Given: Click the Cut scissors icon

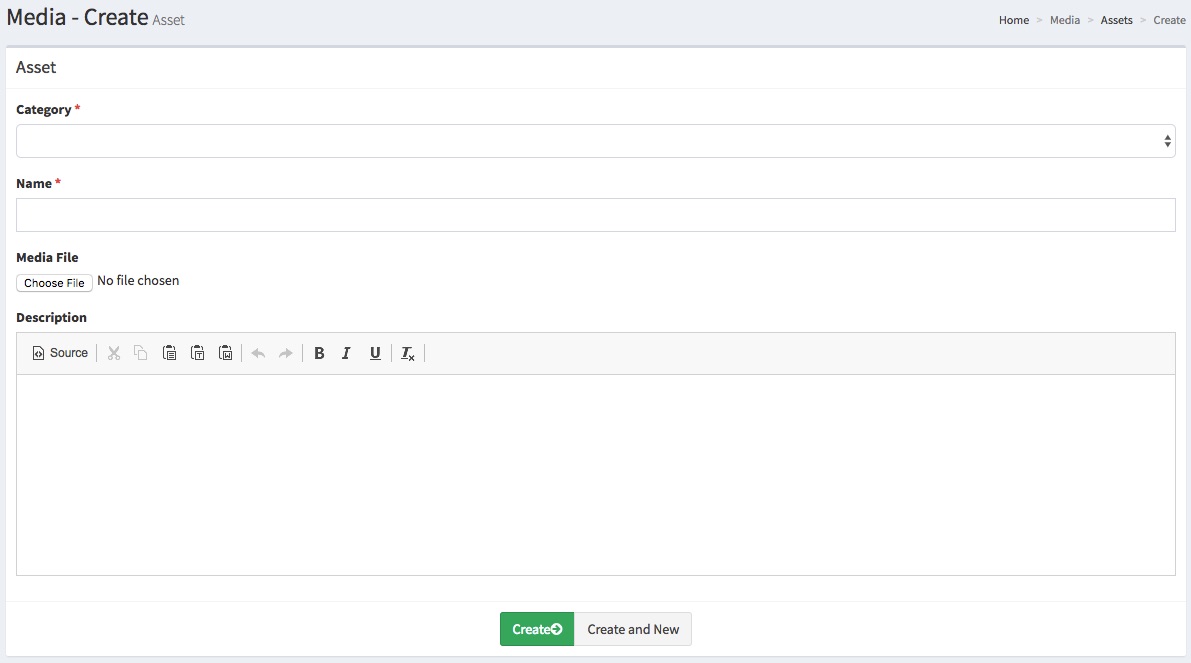Looking at the screenshot, I should (114, 353).
